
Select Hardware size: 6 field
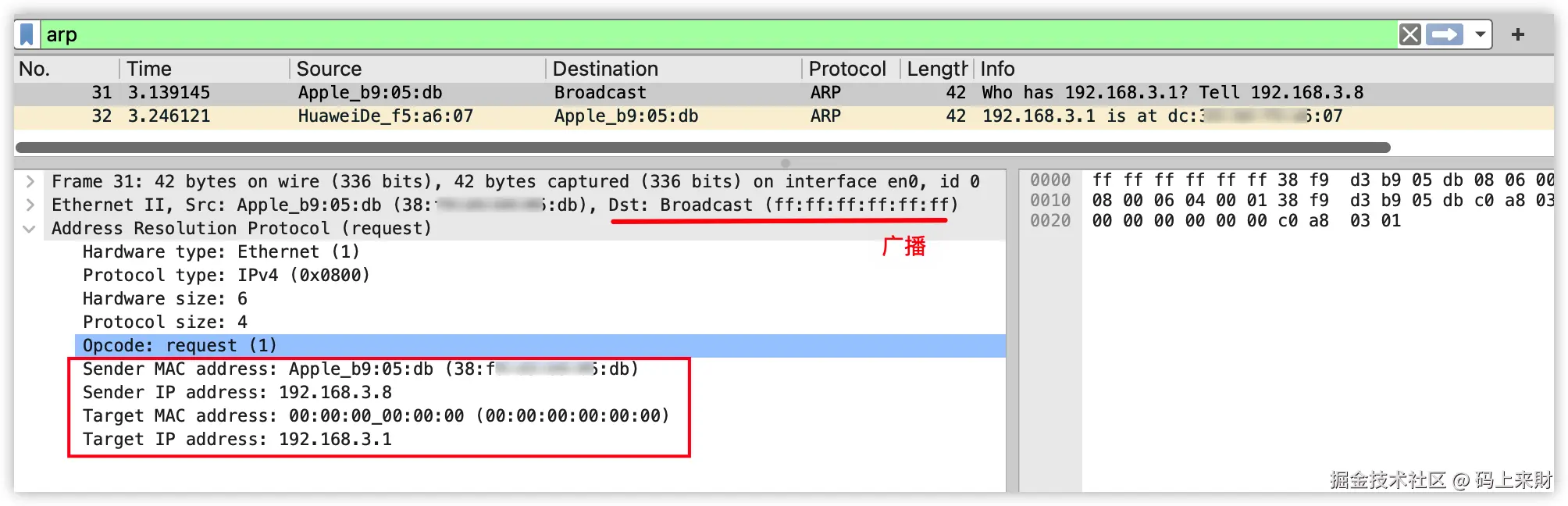point(165,298)
